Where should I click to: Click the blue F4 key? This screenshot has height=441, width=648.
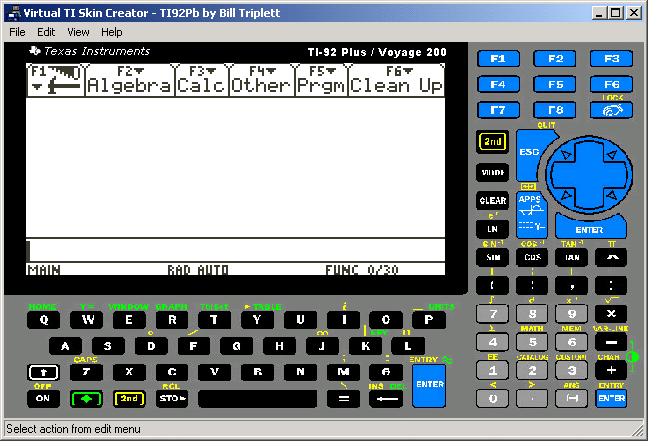[x=498, y=84]
